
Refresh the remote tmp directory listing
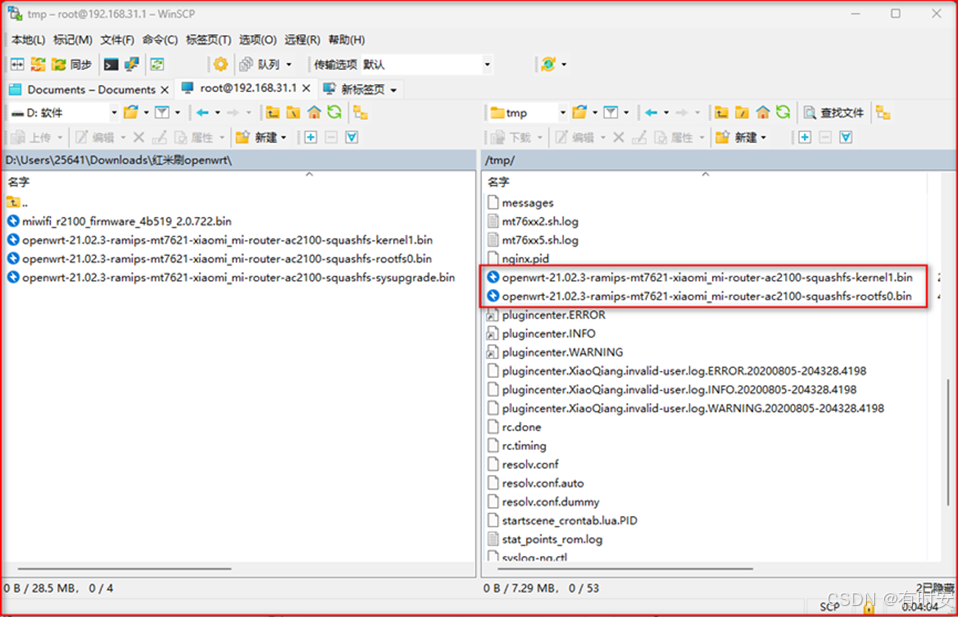[783, 113]
